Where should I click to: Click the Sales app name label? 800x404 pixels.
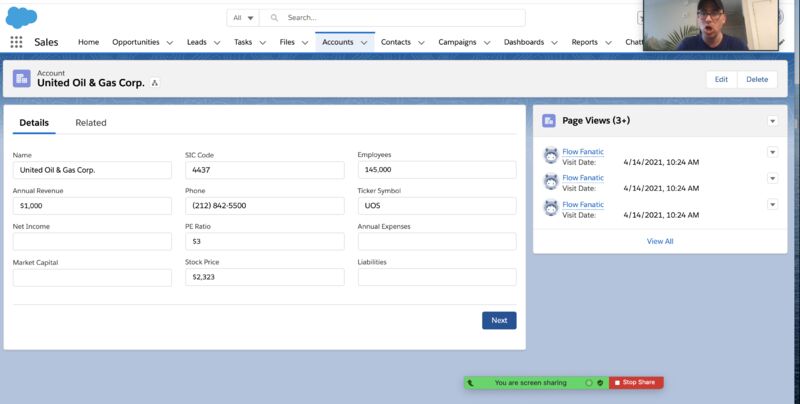click(x=46, y=42)
